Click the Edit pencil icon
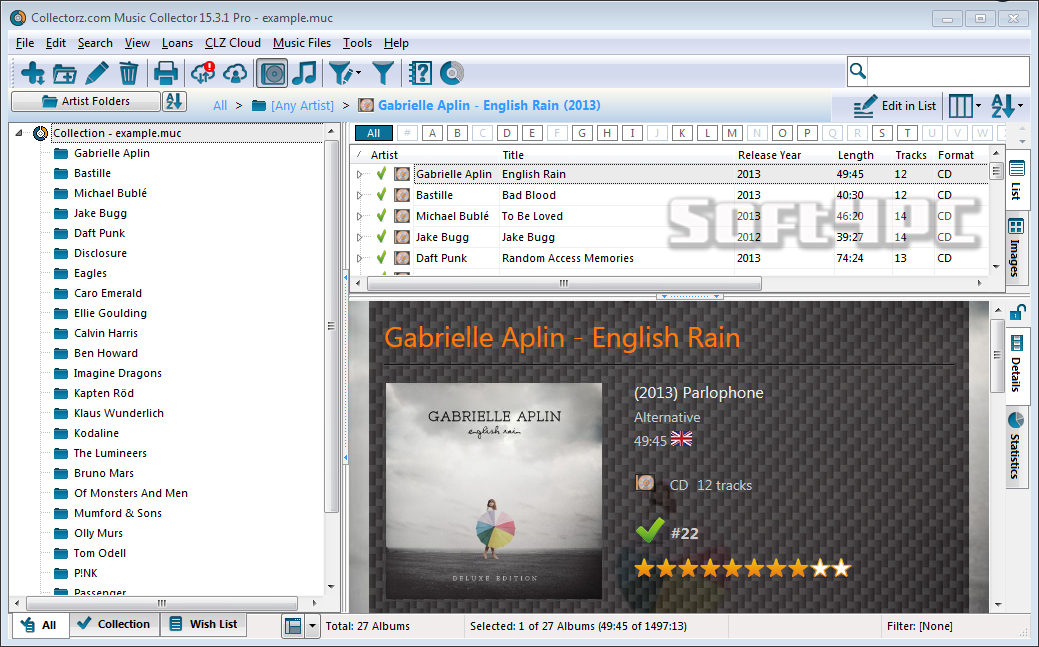The image size is (1039, 647). (97, 73)
